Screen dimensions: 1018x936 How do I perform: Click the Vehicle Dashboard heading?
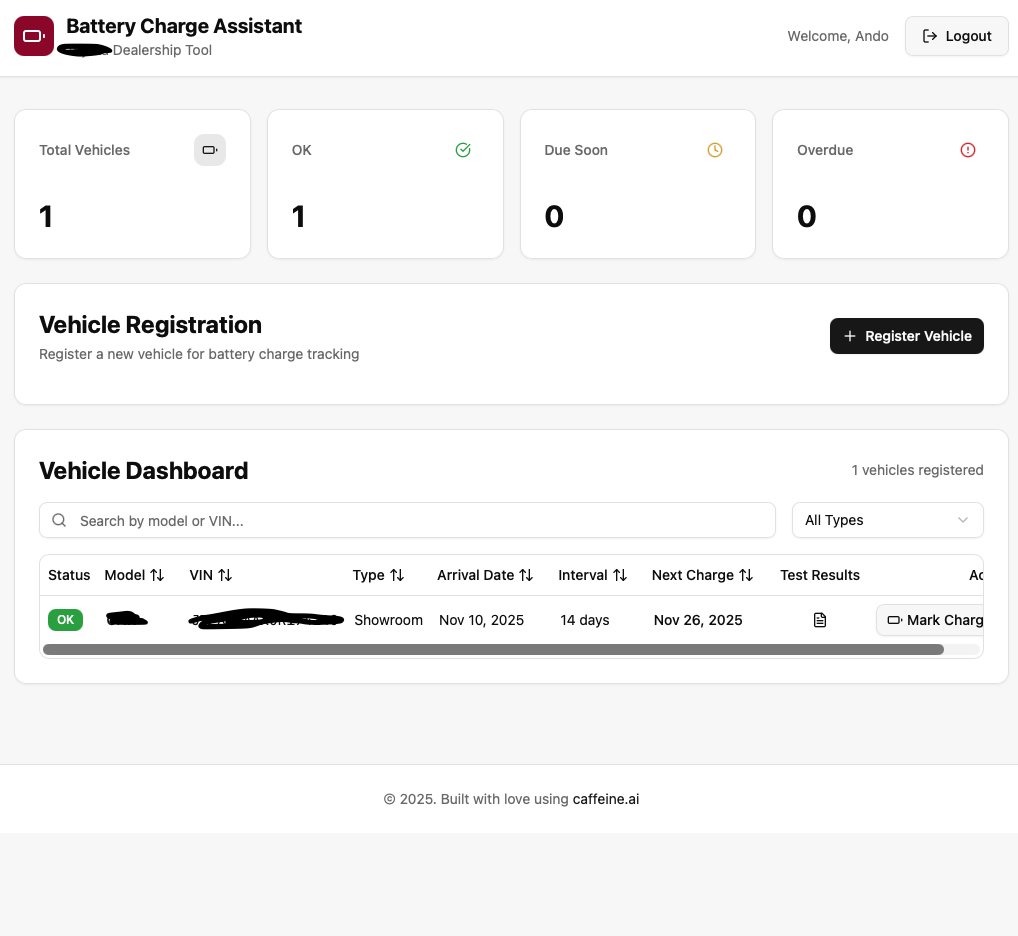[x=143, y=471]
